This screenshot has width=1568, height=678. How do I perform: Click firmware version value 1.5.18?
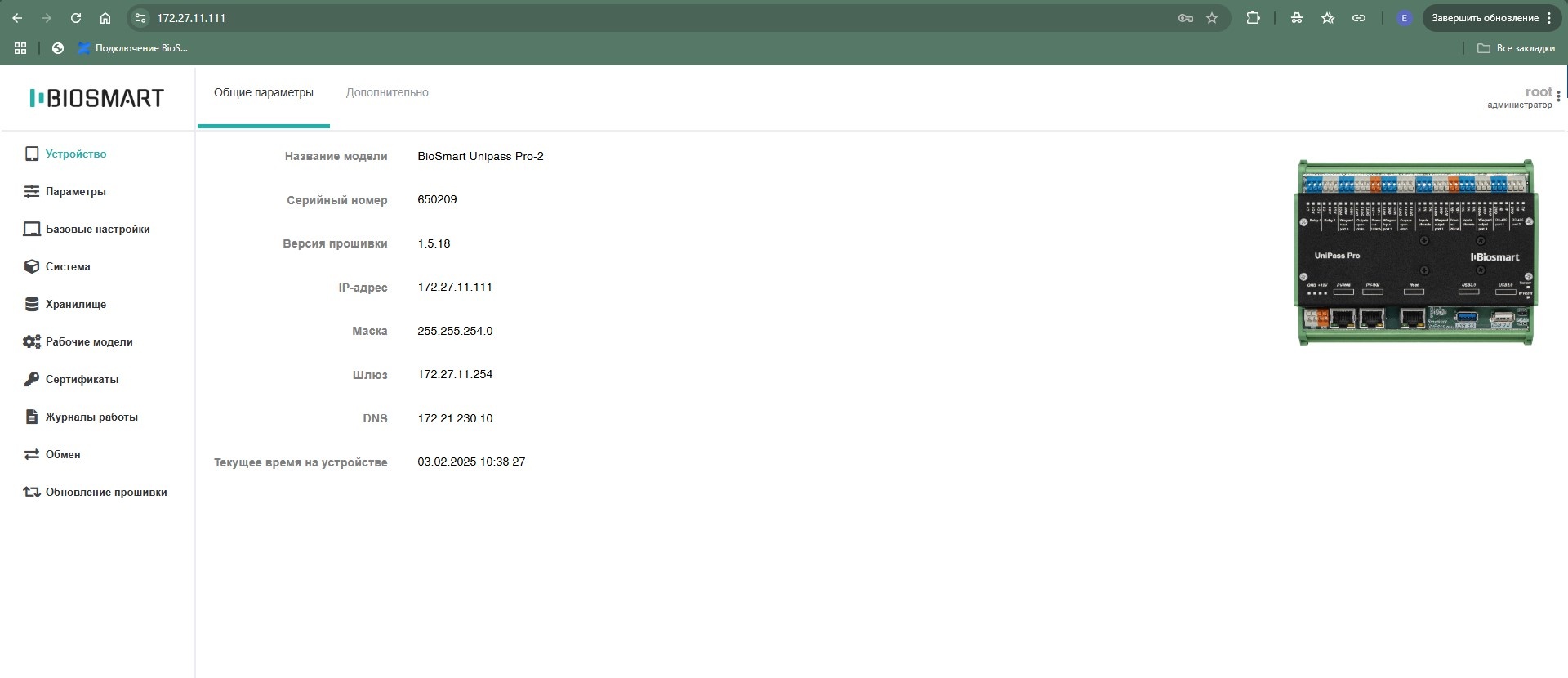(x=434, y=243)
